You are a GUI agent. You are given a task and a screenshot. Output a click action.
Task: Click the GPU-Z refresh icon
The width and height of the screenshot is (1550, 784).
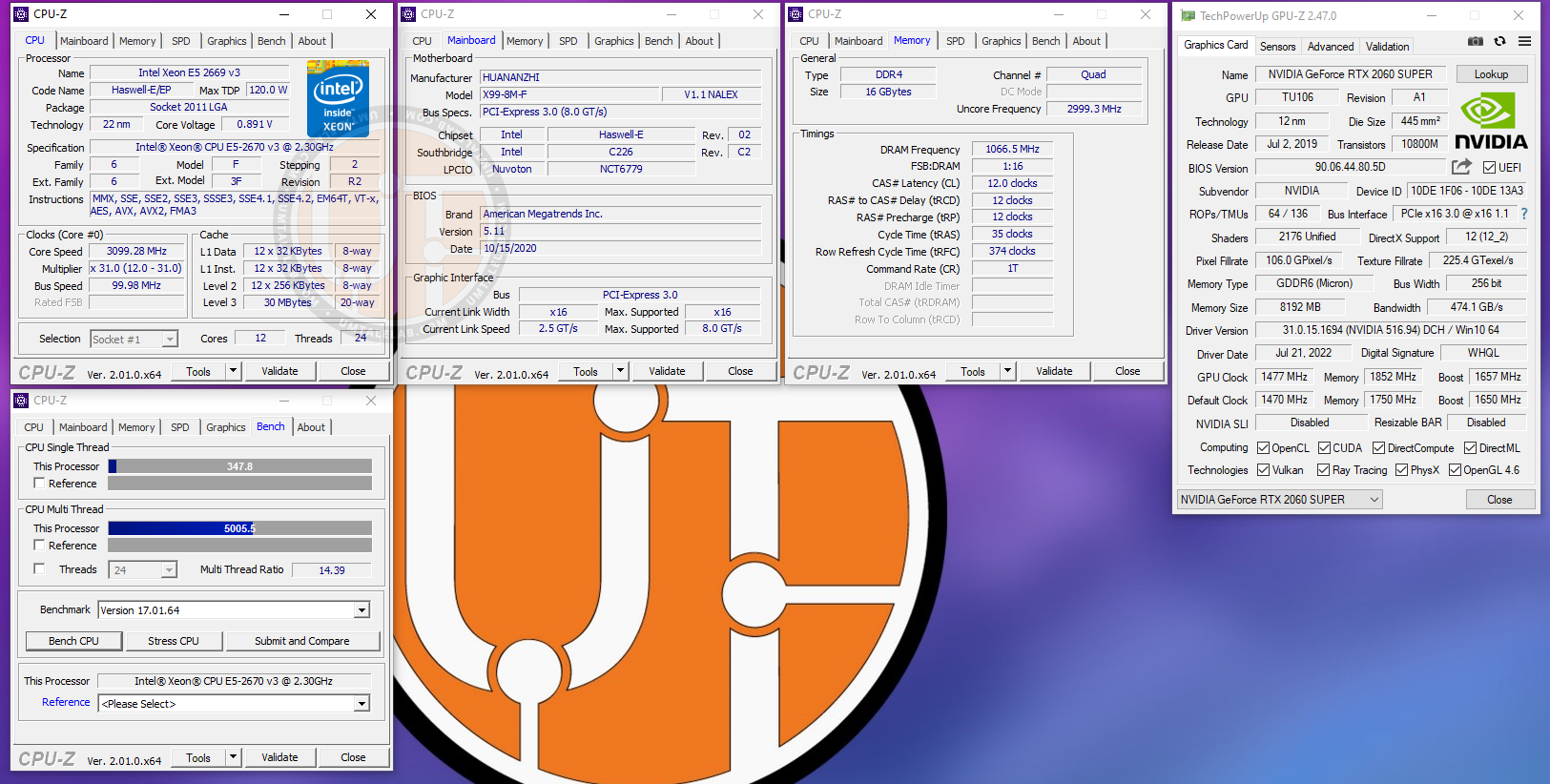pyautogui.click(x=1499, y=42)
